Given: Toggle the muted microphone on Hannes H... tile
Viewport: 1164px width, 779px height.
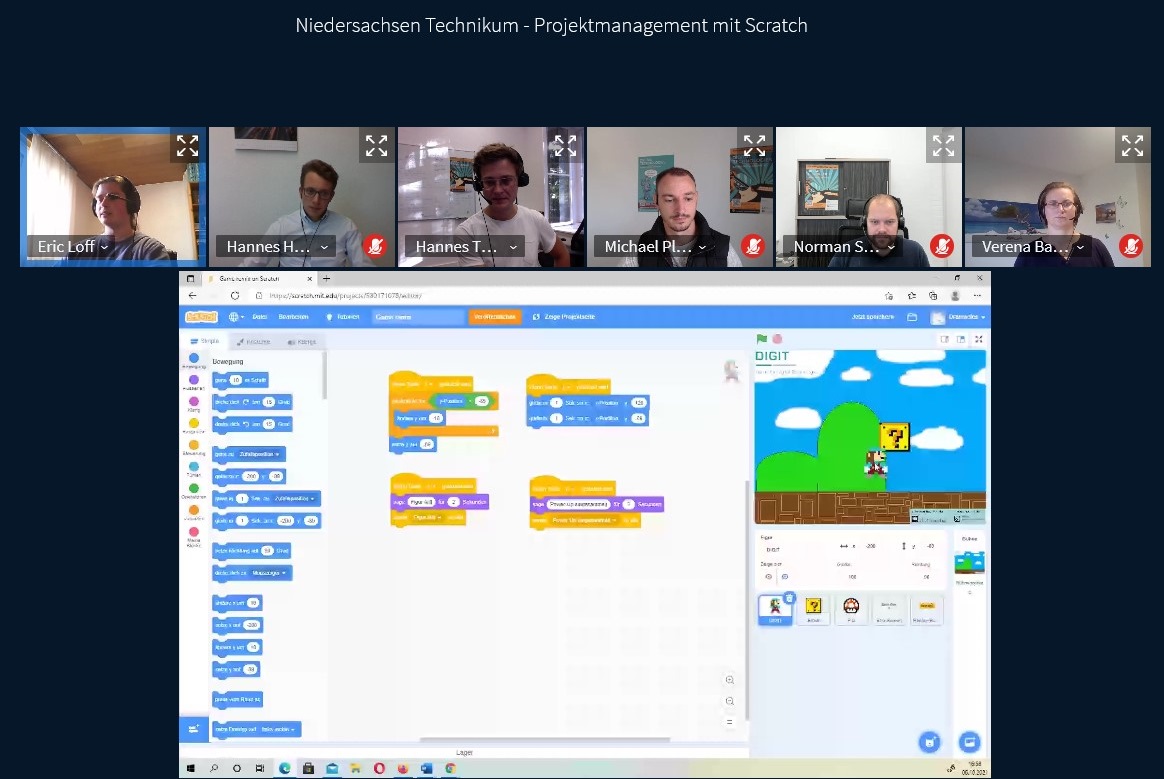Looking at the screenshot, I should (376, 246).
